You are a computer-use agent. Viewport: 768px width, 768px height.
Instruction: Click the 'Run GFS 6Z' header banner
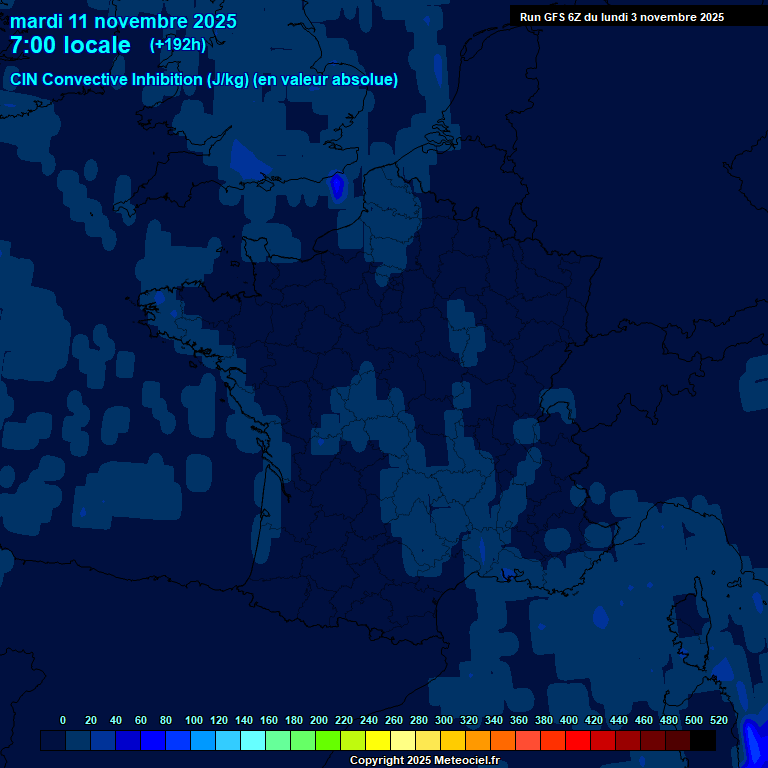click(622, 17)
